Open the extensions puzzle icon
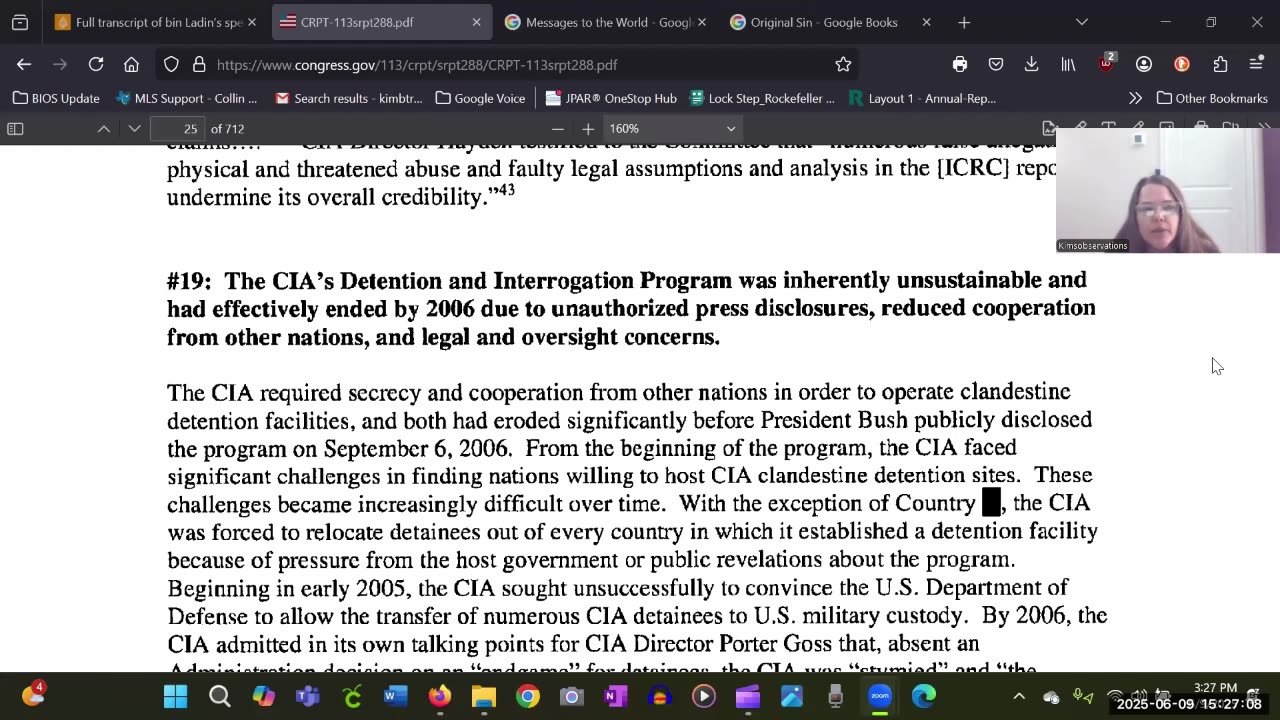 coord(1220,64)
